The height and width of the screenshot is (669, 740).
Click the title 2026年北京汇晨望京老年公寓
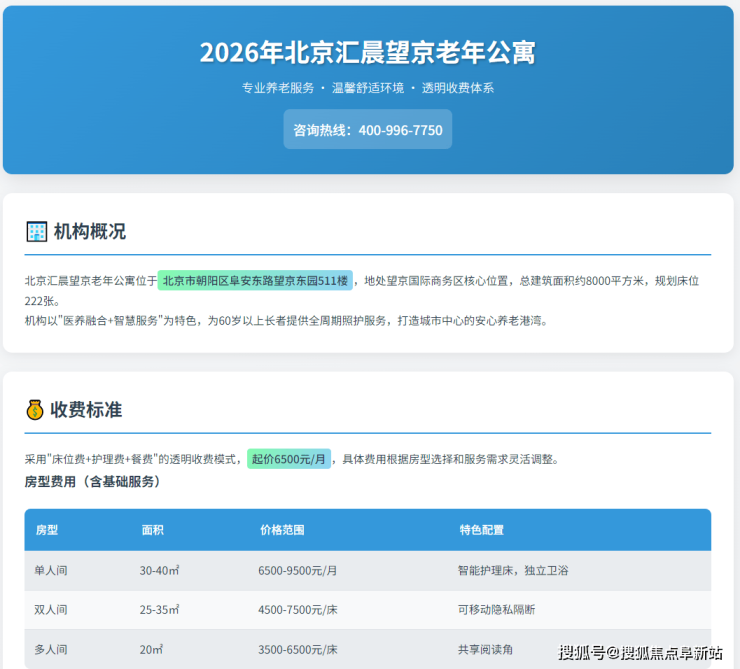click(368, 53)
